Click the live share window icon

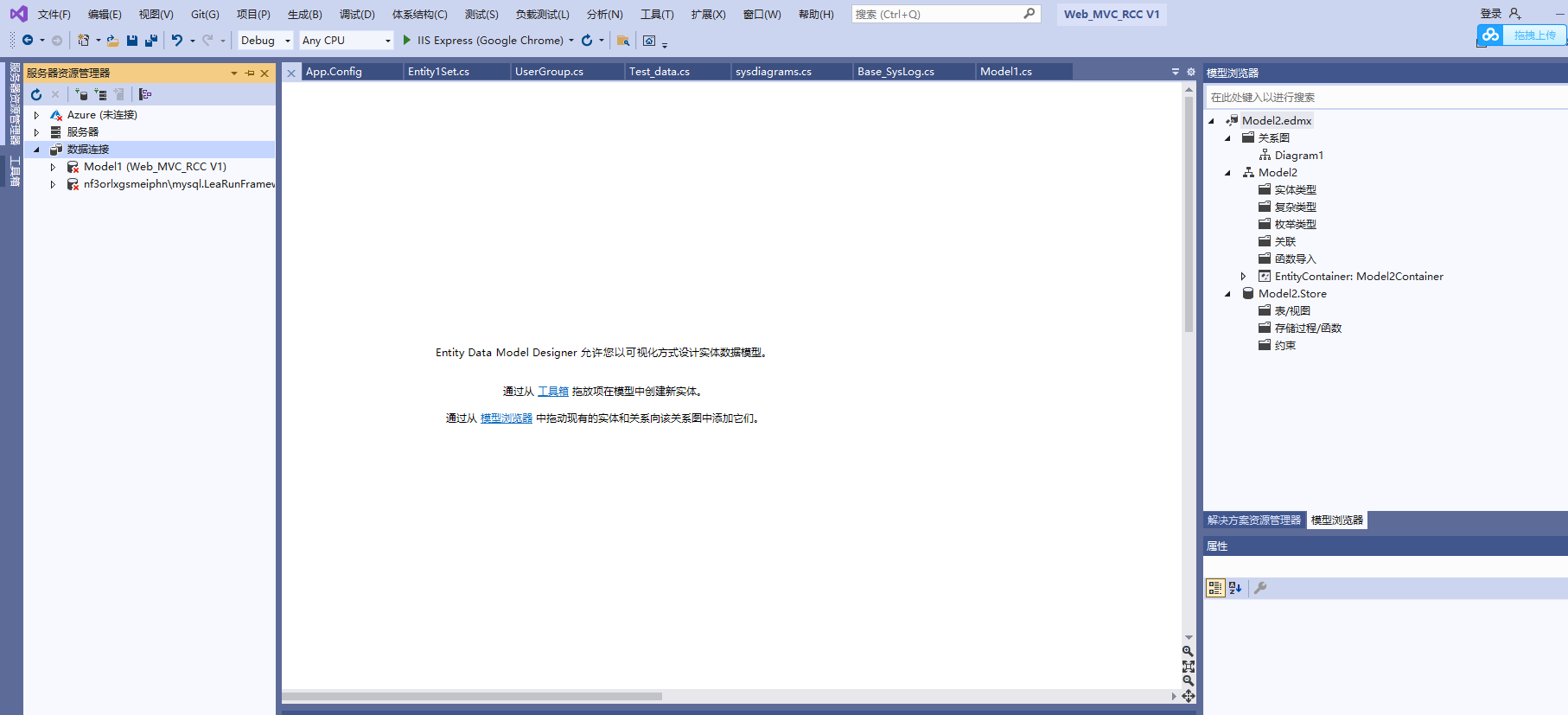pyautogui.click(x=649, y=41)
